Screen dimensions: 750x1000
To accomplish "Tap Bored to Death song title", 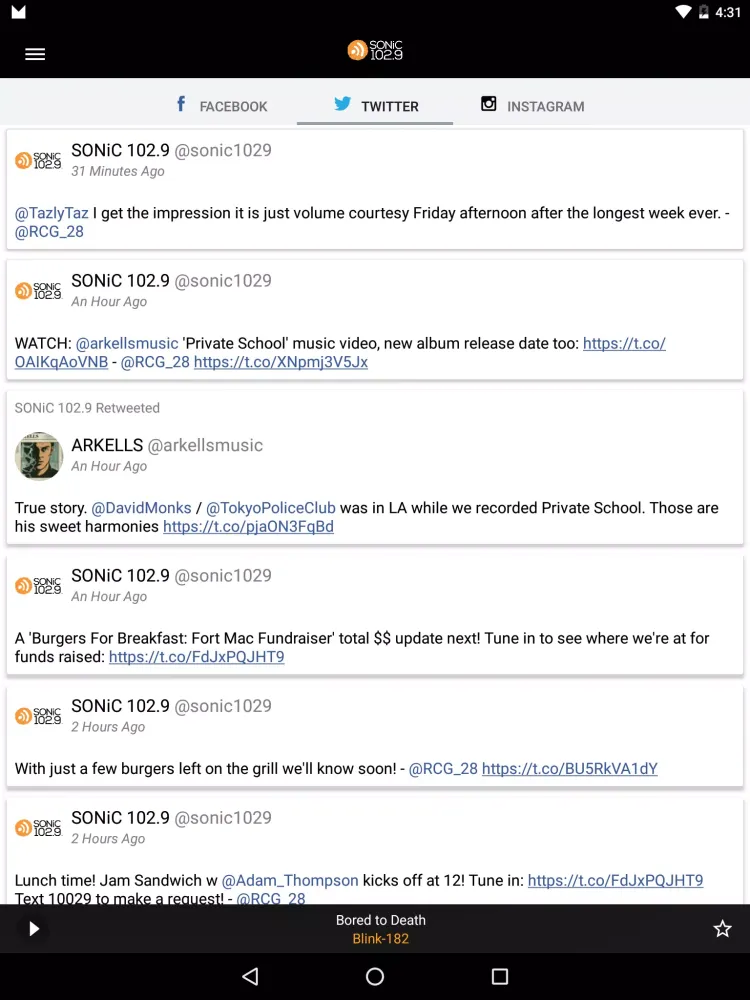I will point(381,920).
